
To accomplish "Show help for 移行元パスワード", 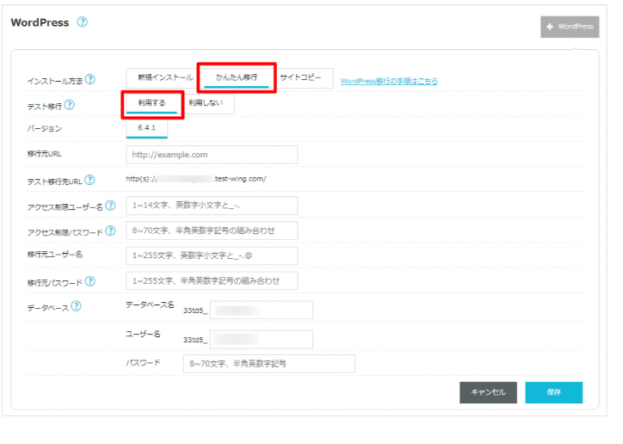I will pos(87,282).
